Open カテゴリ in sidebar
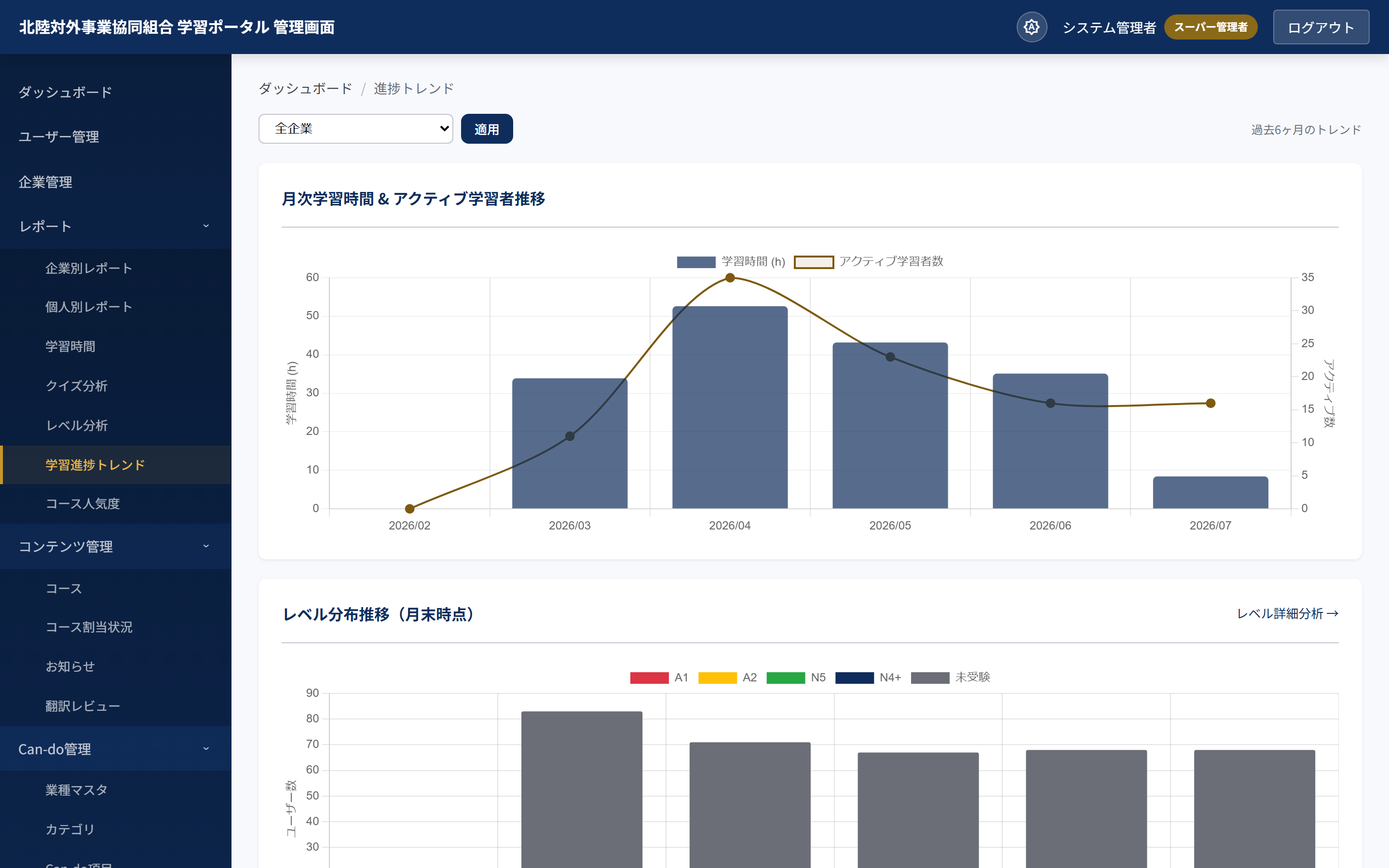1389x868 pixels. click(x=115, y=829)
